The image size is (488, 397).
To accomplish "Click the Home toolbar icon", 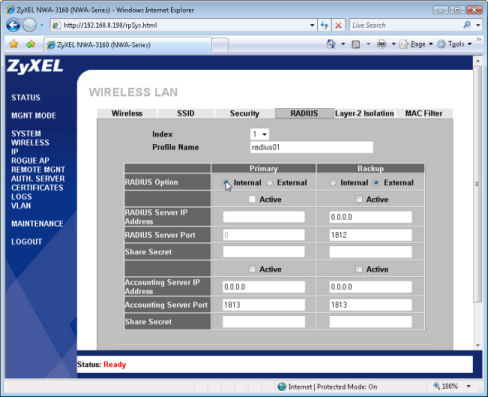I will (331, 44).
